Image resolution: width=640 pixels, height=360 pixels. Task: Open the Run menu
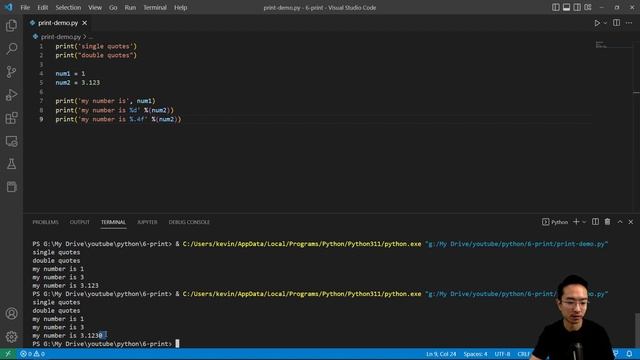130,7
